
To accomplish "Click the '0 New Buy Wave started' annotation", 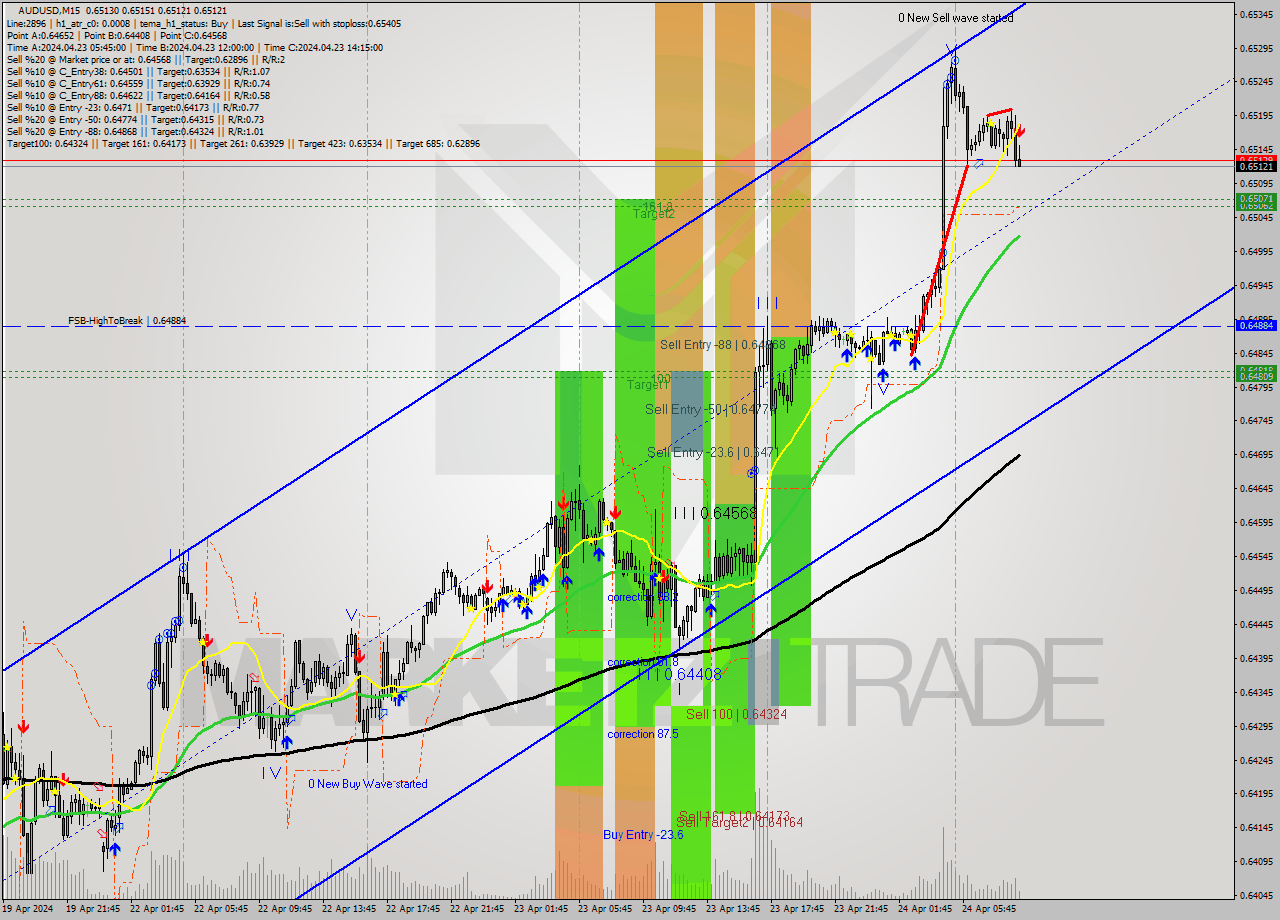I will [367, 784].
